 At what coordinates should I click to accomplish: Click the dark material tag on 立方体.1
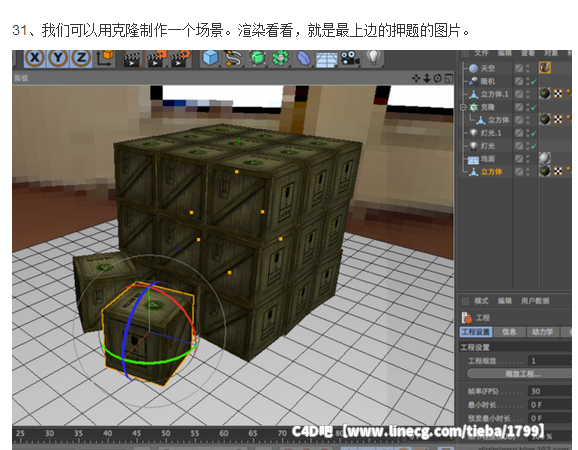coord(545,94)
